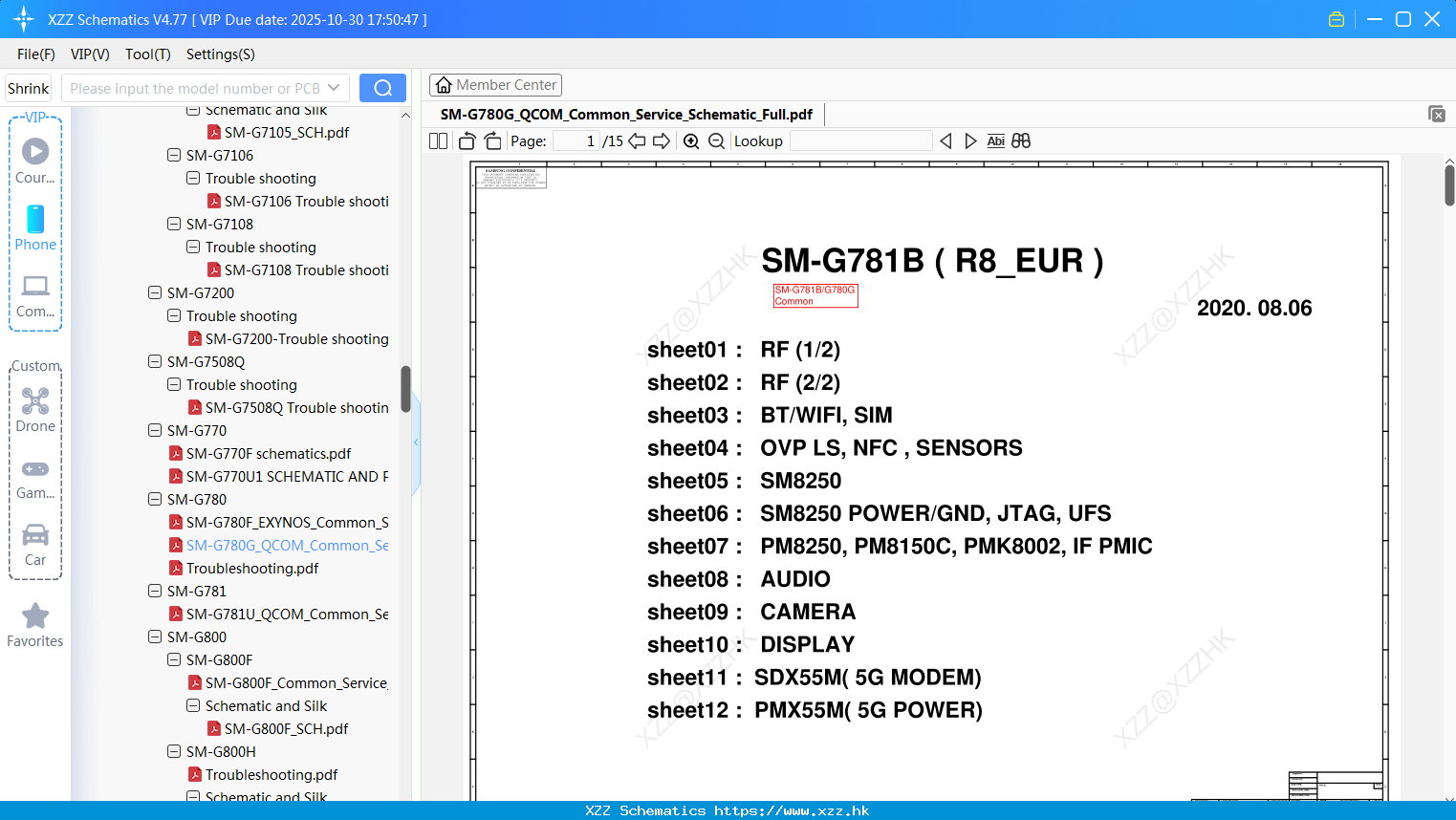Open the VIP(V) menu
The height and width of the screenshot is (820, 1456).
pyautogui.click(x=90, y=54)
